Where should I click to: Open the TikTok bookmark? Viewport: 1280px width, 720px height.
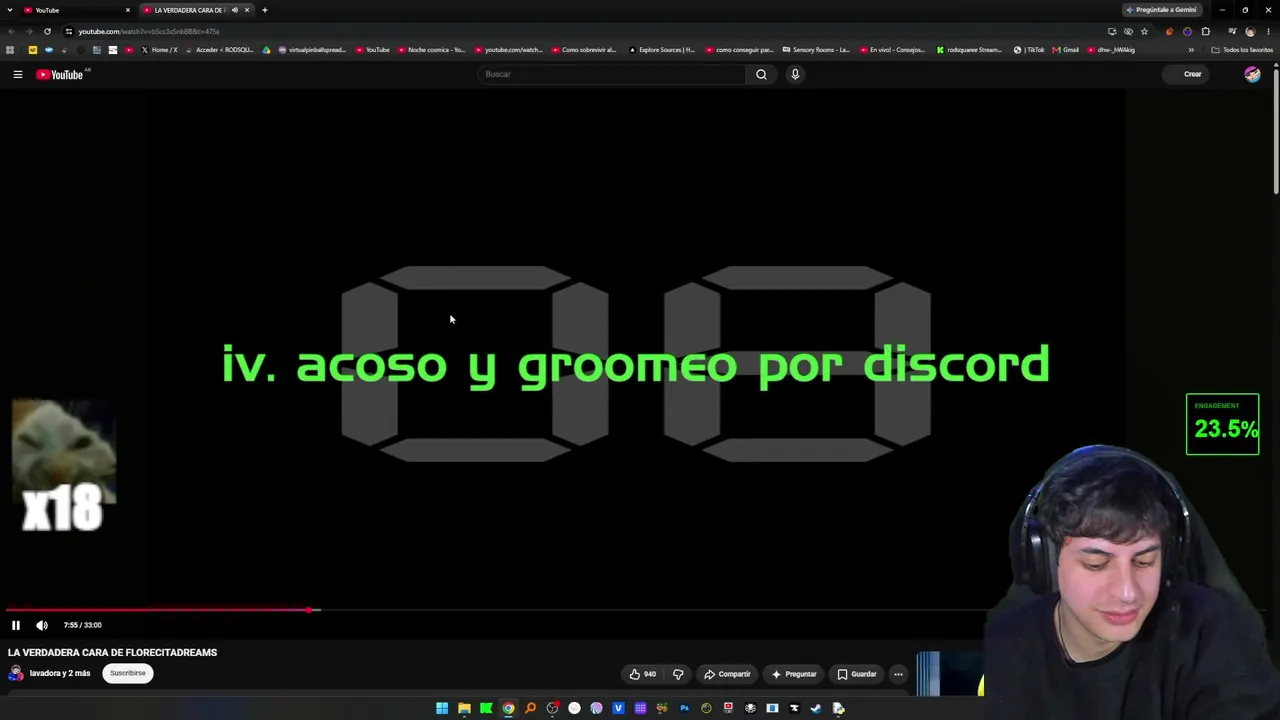[x=1029, y=50]
